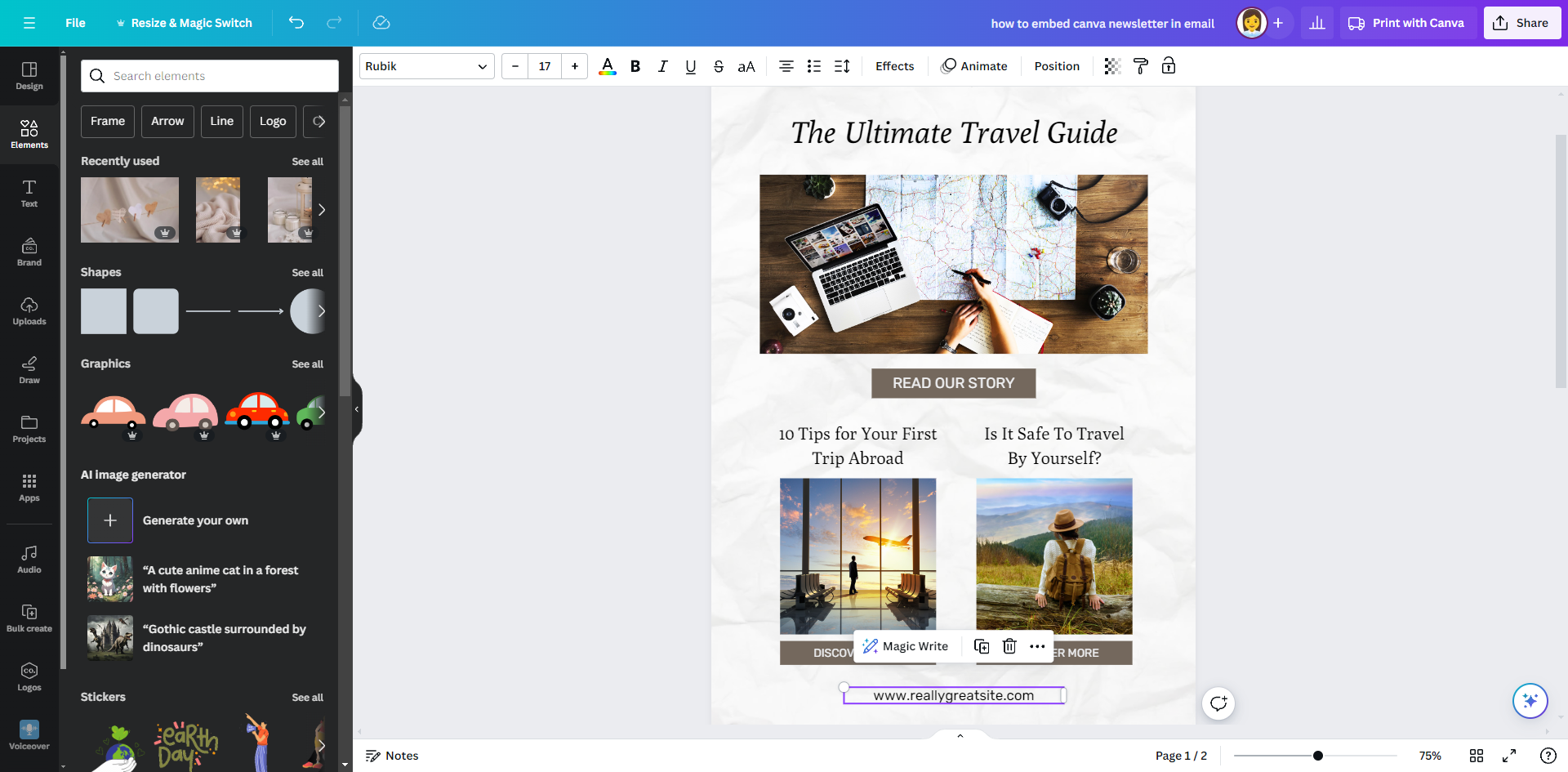Select the Arrow chip

coord(167,121)
